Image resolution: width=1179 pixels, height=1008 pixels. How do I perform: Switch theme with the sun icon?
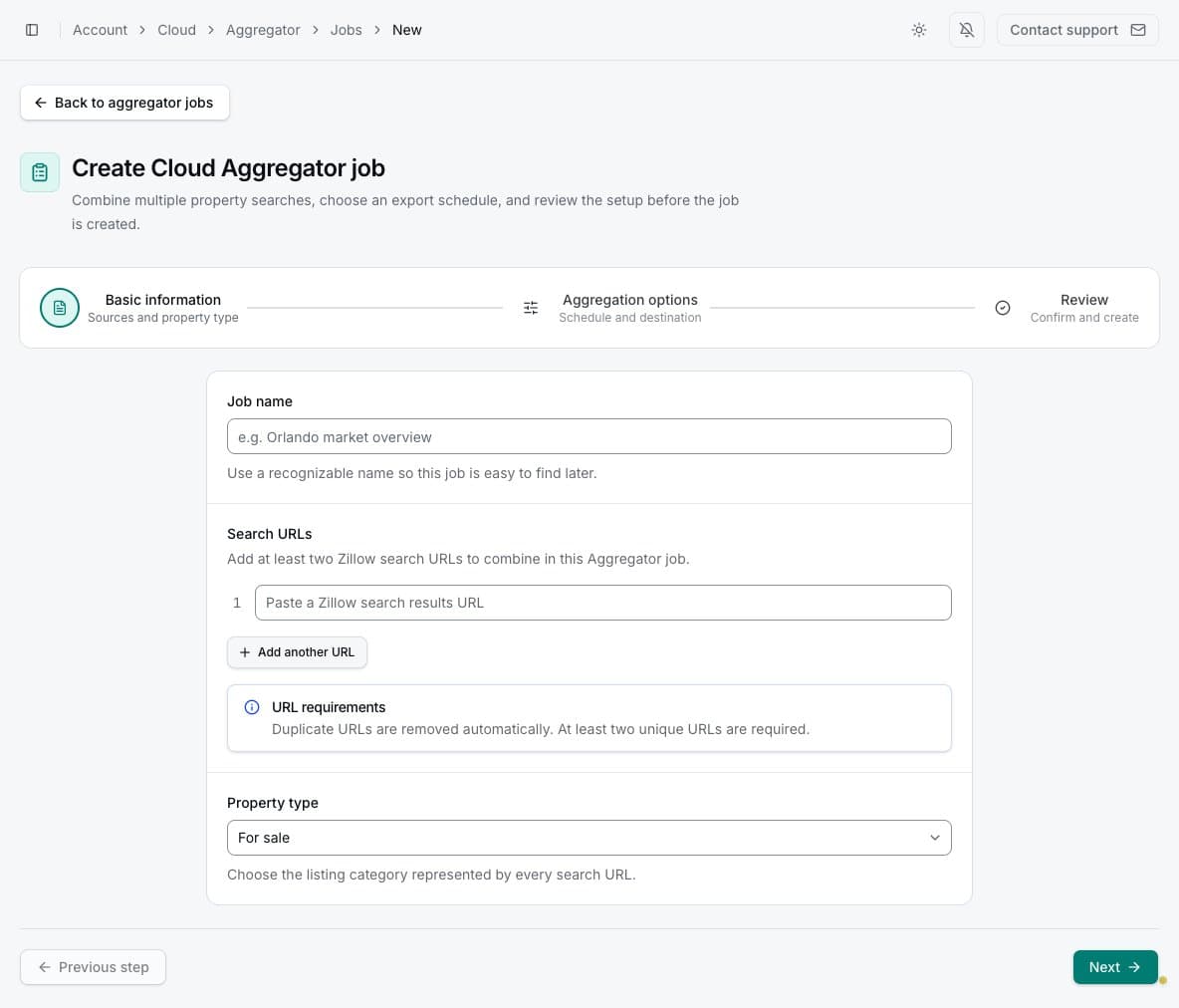click(919, 30)
